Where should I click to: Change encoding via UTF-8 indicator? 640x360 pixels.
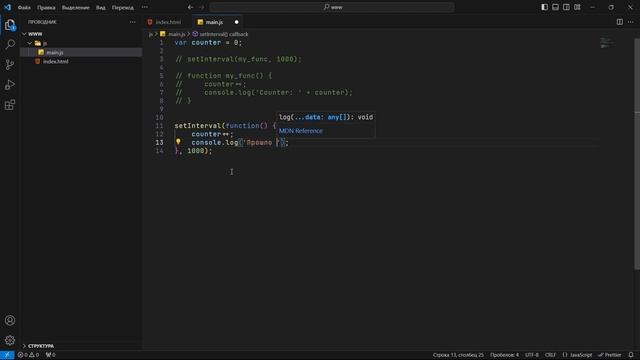532,355
